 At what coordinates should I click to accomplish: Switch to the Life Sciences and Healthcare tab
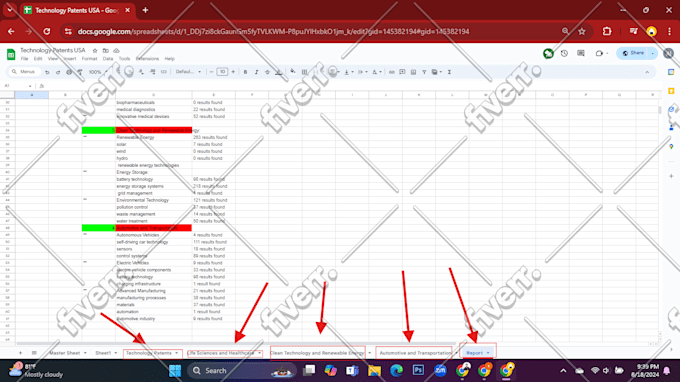point(221,353)
